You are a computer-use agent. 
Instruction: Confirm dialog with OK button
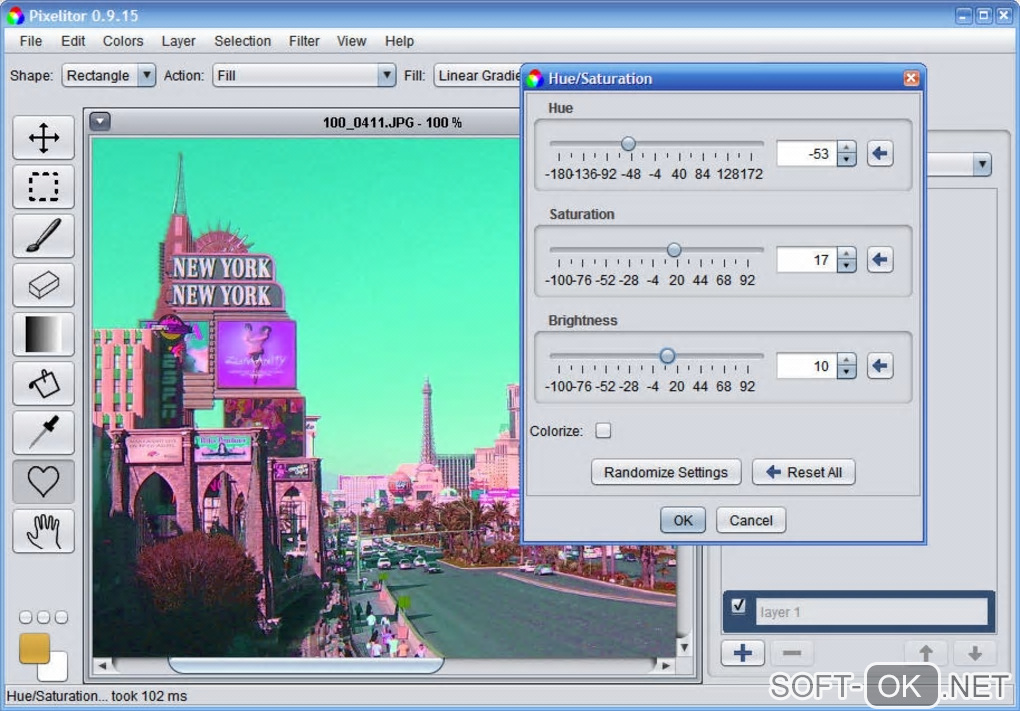(682, 520)
